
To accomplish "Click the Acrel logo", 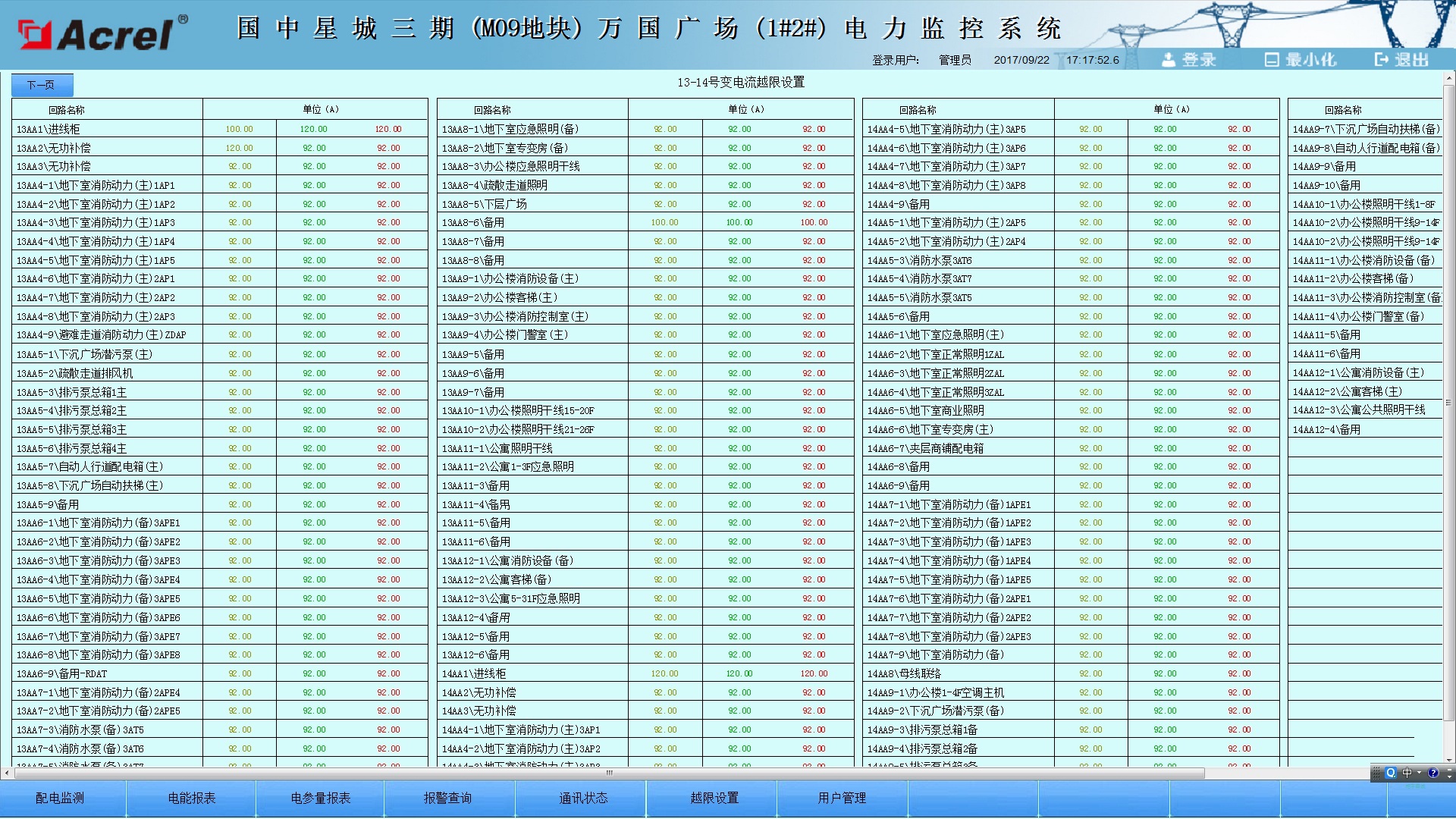I will [x=103, y=33].
